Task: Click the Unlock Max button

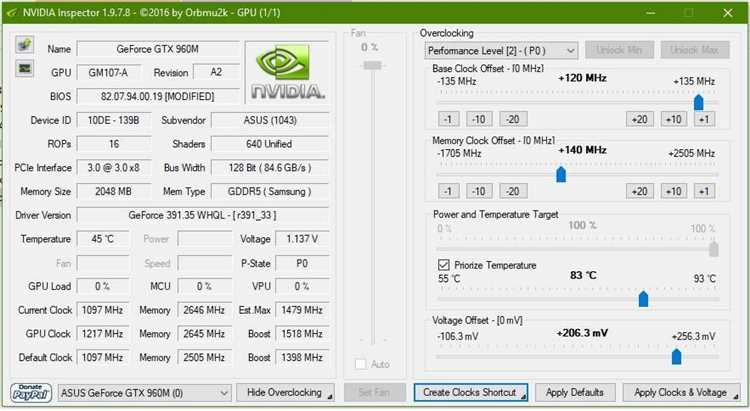Action: (x=695, y=50)
